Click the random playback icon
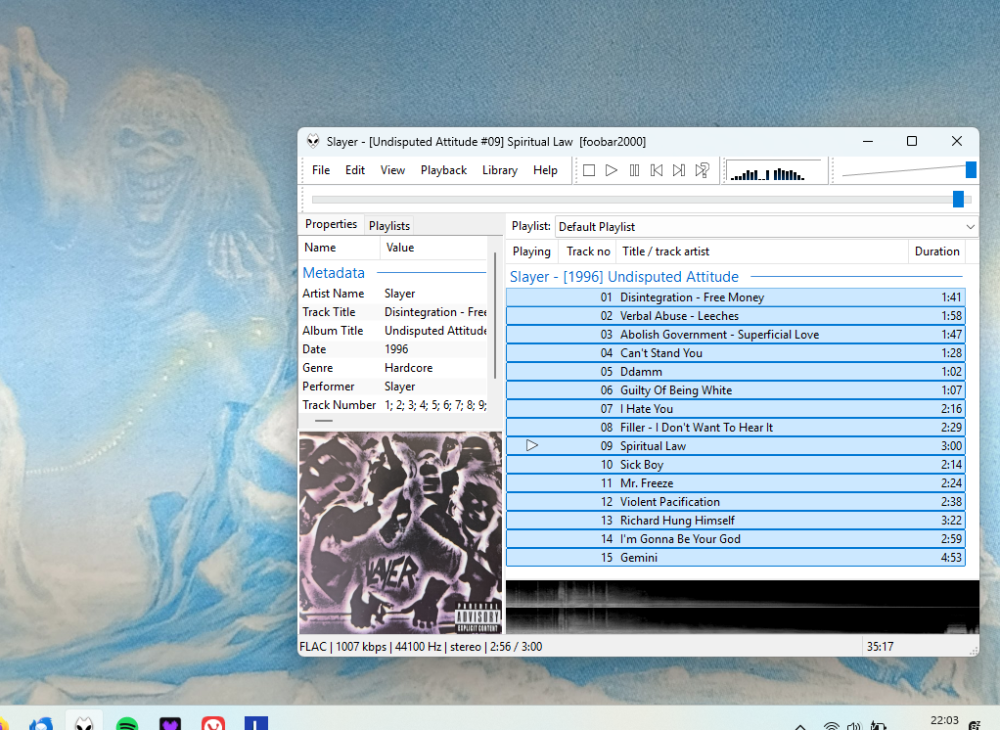The height and width of the screenshot is (730, 1000). 702,171
